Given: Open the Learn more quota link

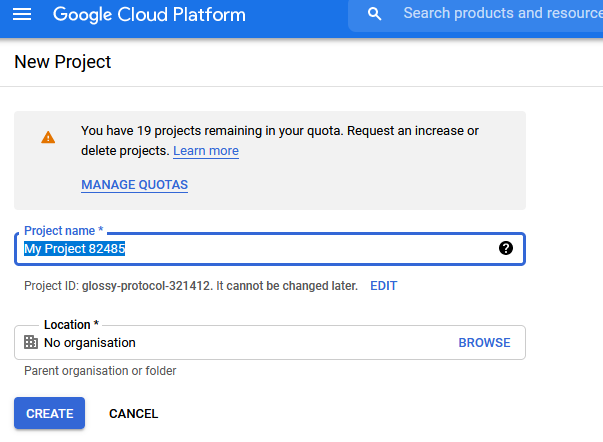Looking at the screenshot, I should tap(206, 151).
